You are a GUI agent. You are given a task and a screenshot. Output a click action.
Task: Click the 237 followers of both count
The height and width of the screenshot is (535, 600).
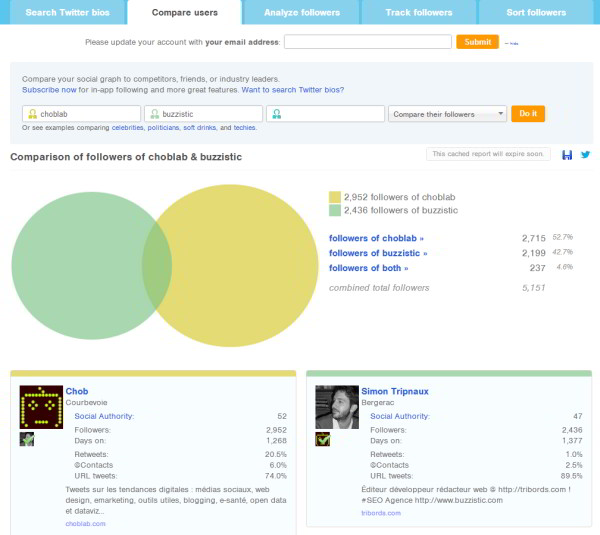point(538,268)
